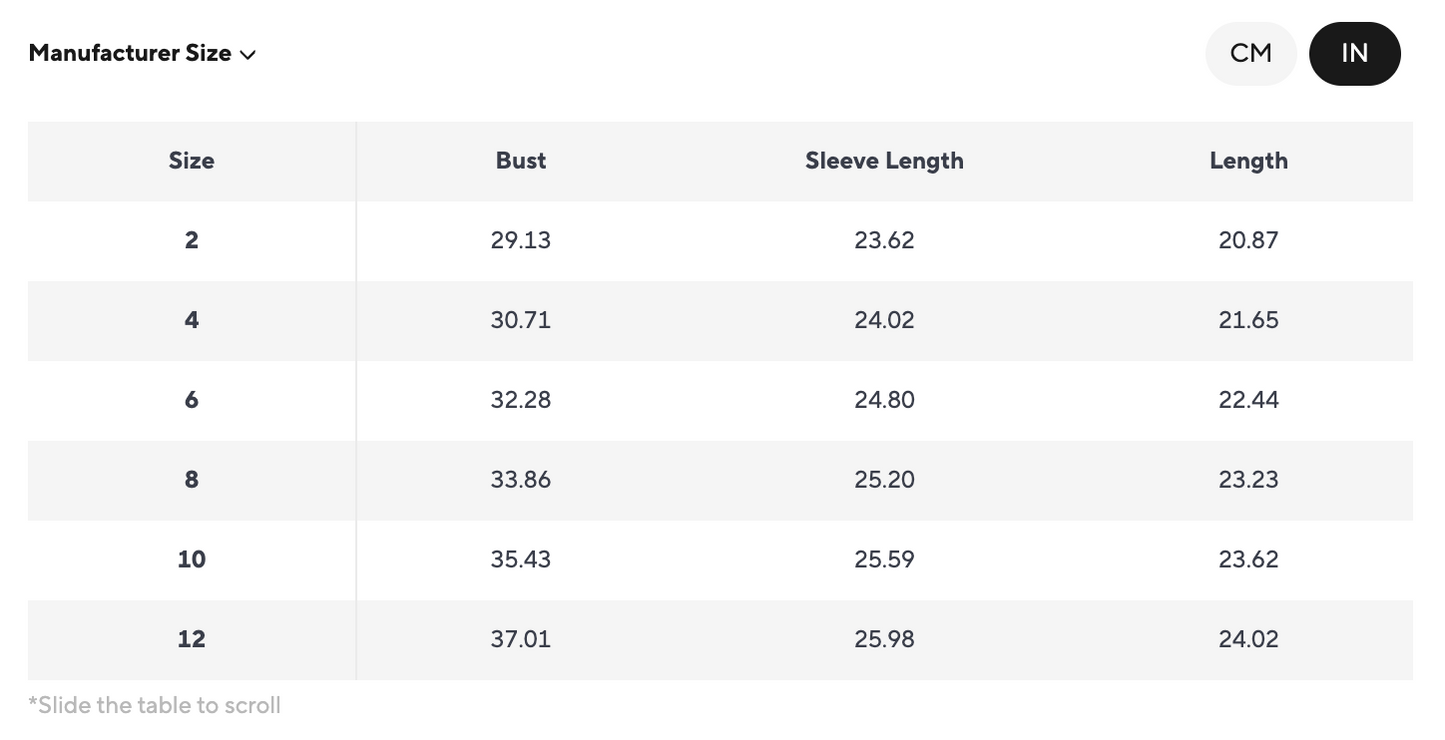Click the Bust column header
Viewport: 1445px width, 740px height.
[x=521, y=161]
